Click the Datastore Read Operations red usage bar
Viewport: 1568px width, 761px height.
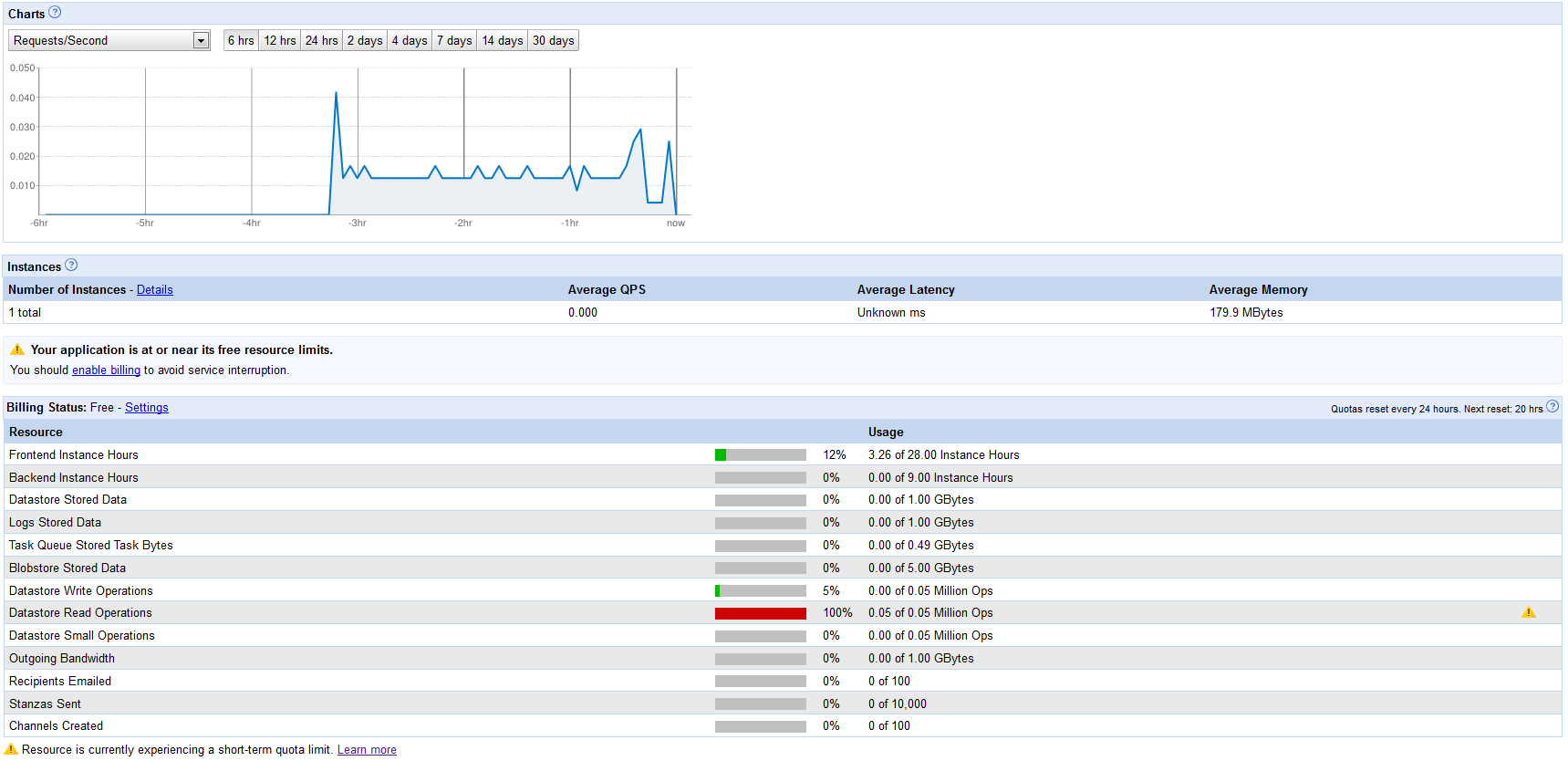click(x=761, y=613)
